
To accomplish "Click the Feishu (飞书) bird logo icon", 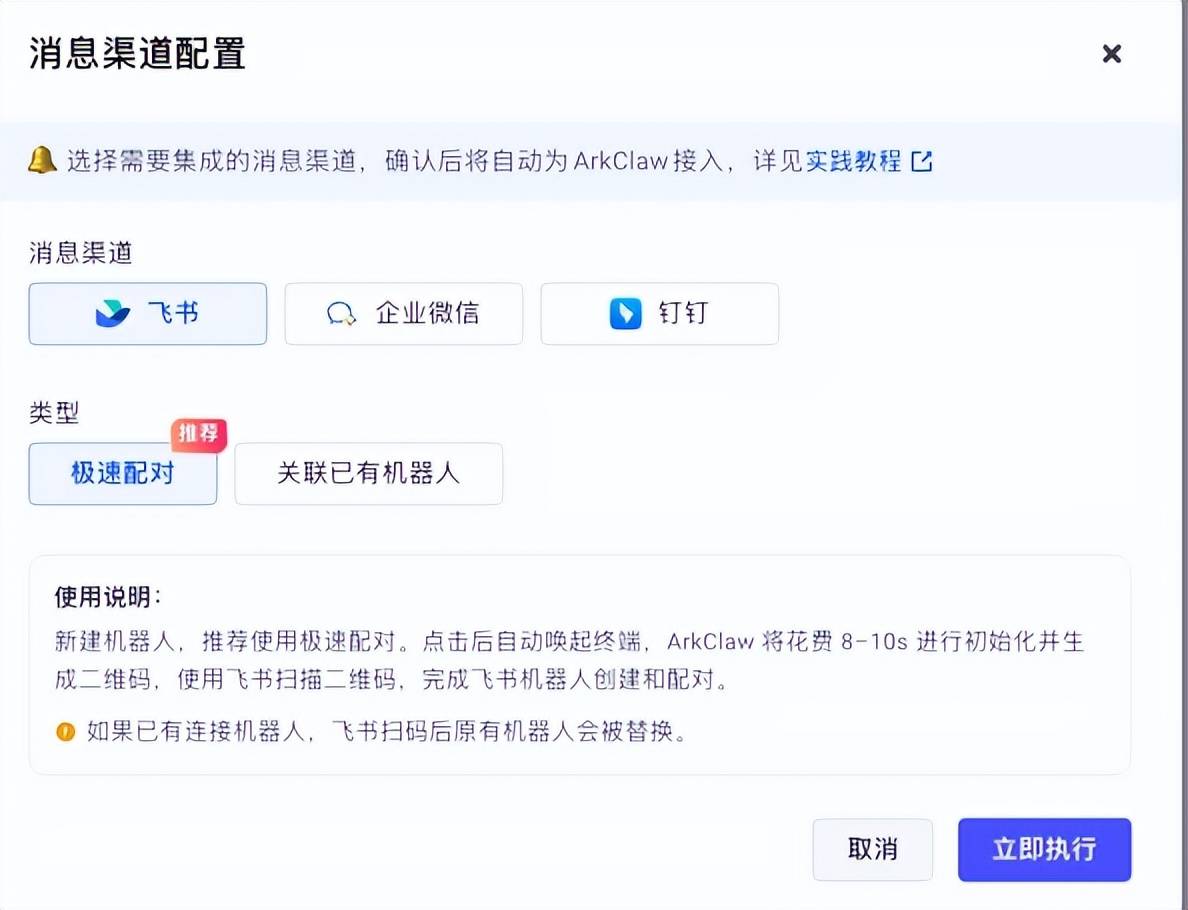I will (112, 314).
